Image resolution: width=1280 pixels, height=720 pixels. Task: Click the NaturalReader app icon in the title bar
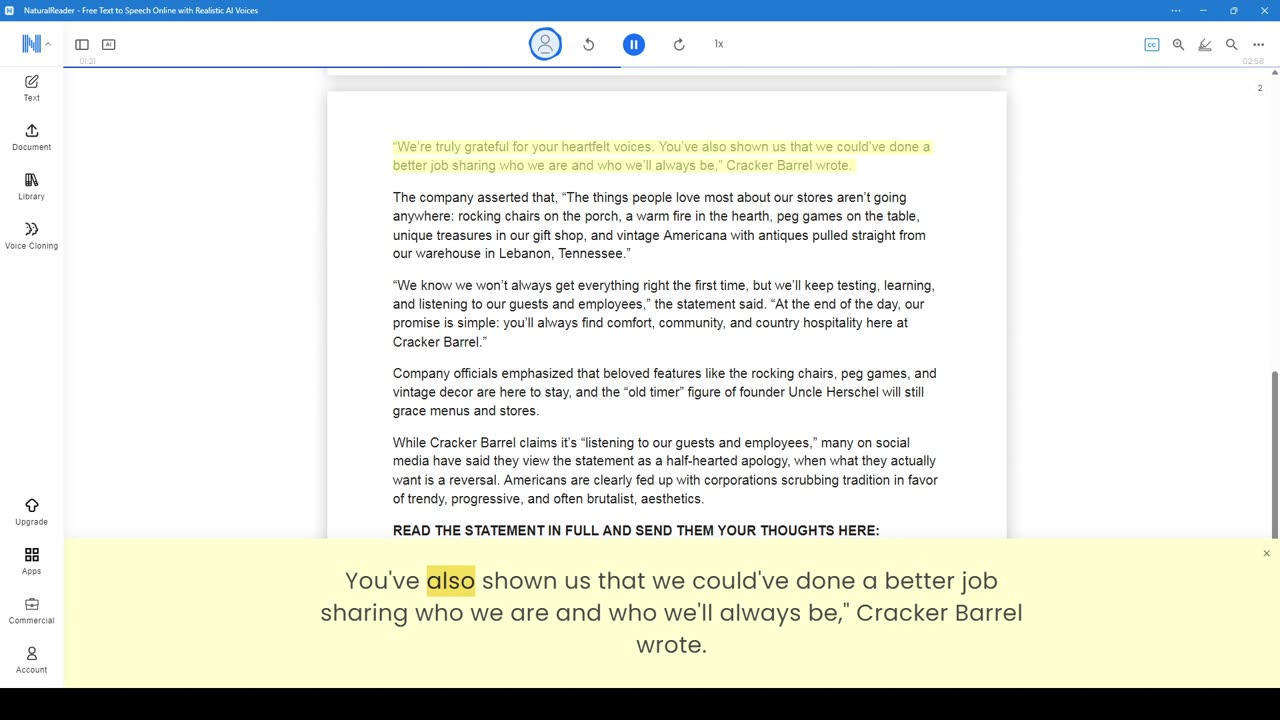[9, 10]
